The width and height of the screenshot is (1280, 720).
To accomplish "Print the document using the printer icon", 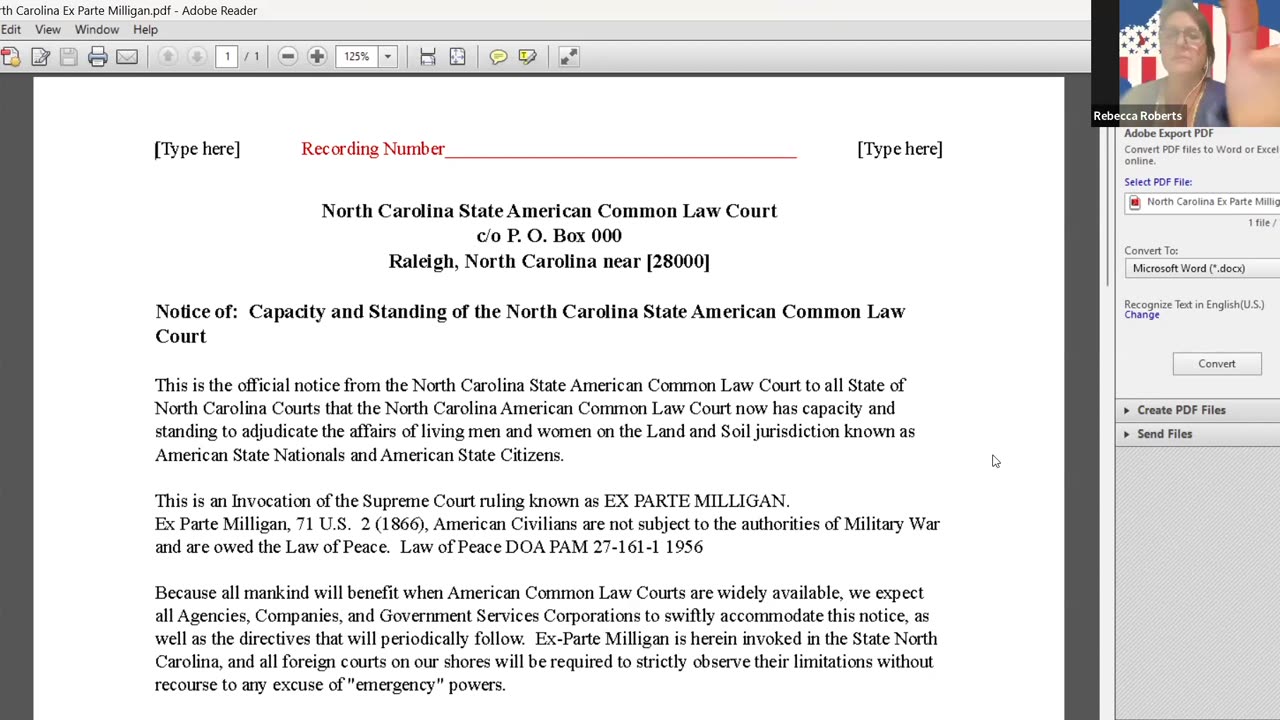I will pyautogui.click(x=98, y=57).
